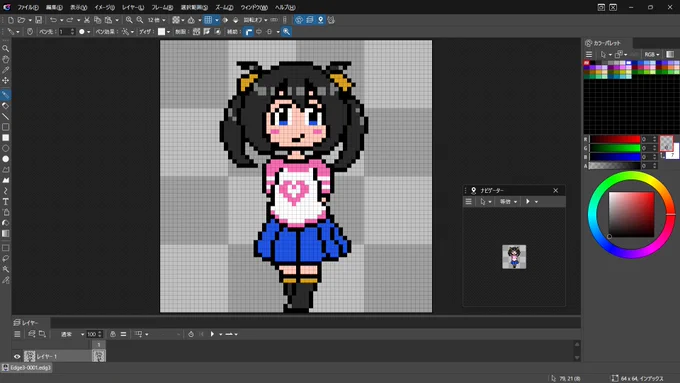This screenshot has height=383, width=680.
Task: Select the move tool with four arrows
Action: click(6, 81)
